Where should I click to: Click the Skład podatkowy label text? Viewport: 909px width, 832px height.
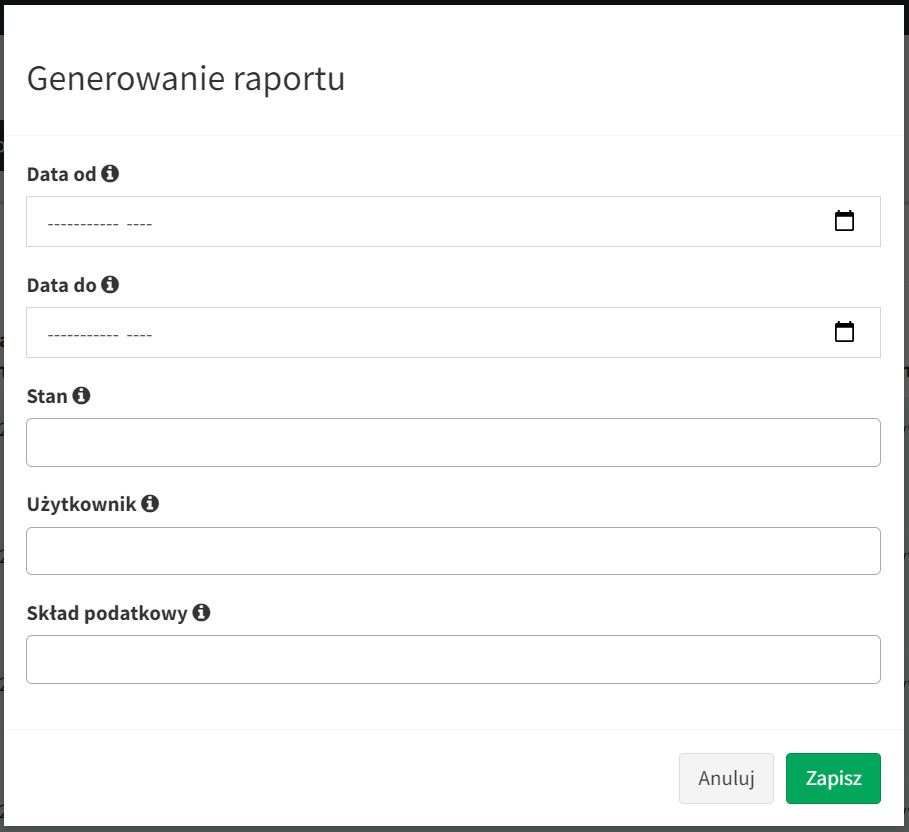(107, 613)
